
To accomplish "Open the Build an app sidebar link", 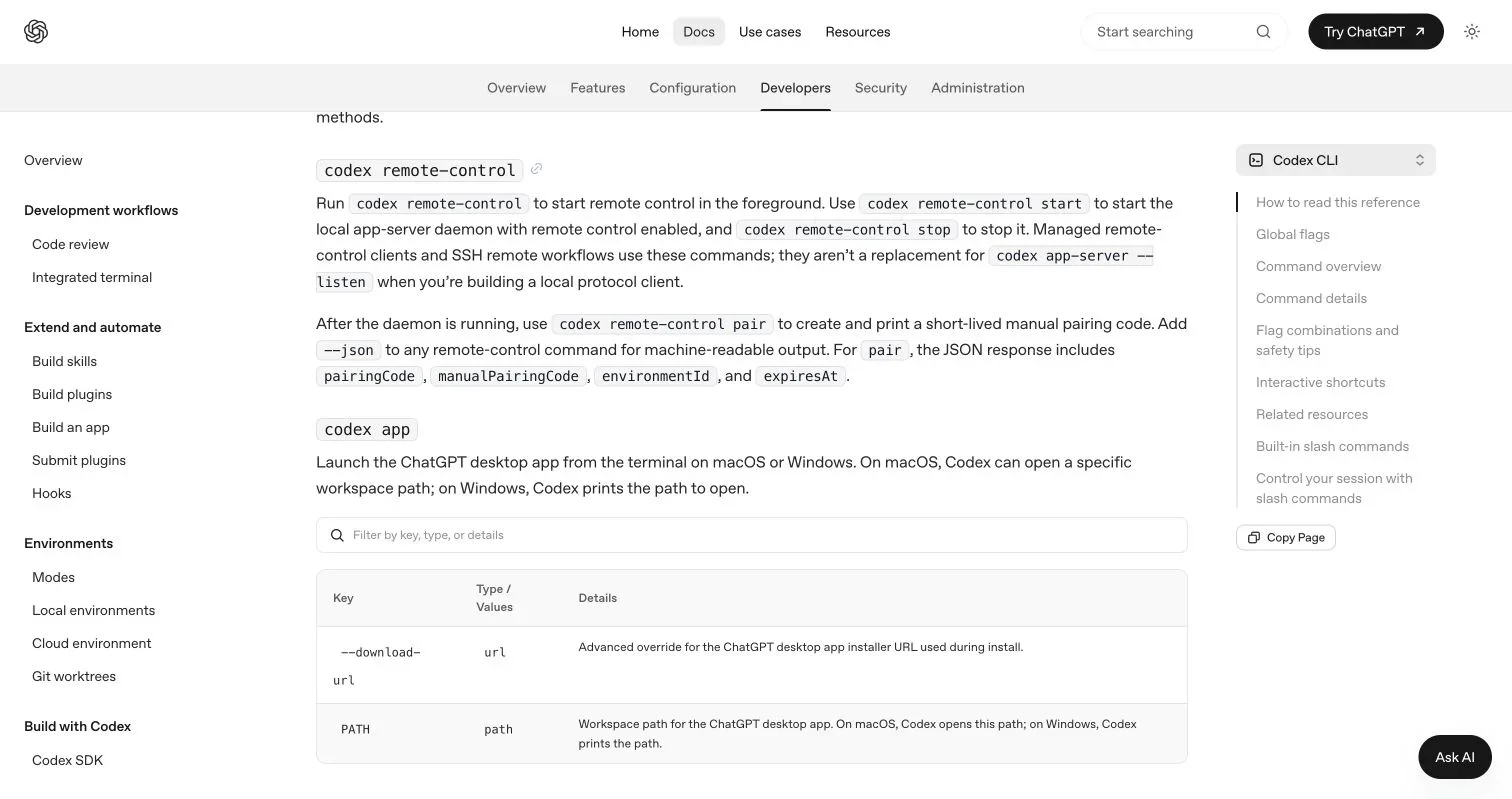I will 71,427.
